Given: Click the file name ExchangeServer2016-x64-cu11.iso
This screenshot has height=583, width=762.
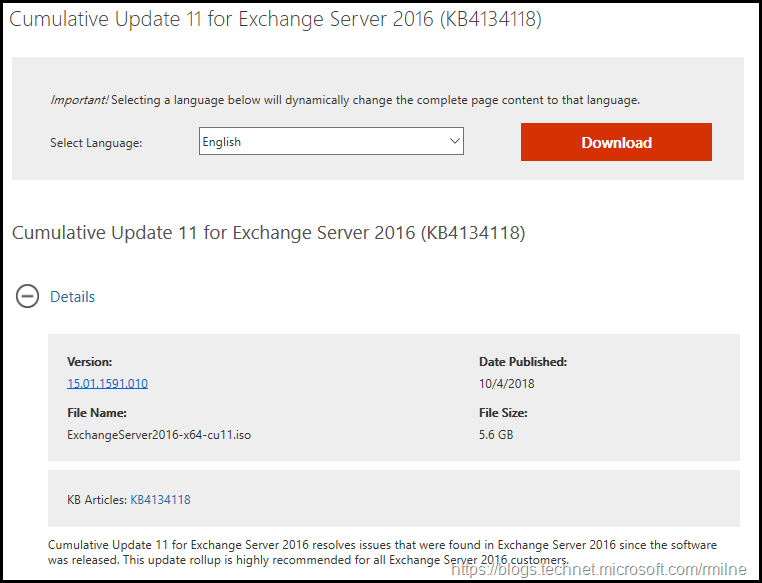Looking at the screenshot, I should 159,434.
